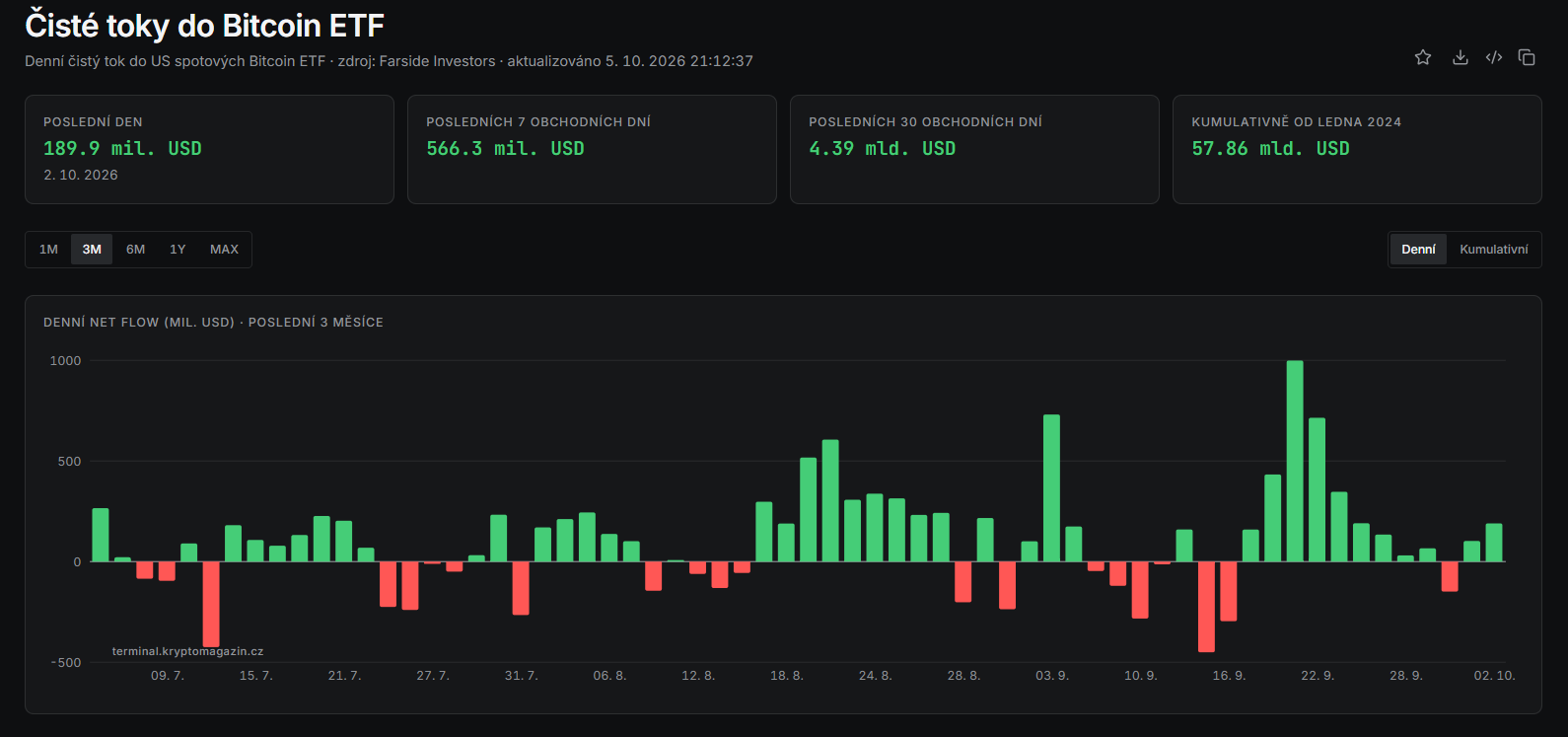Open the embed code icon
Screen dimensions: 1568x737
click(x=1494, y=57)
